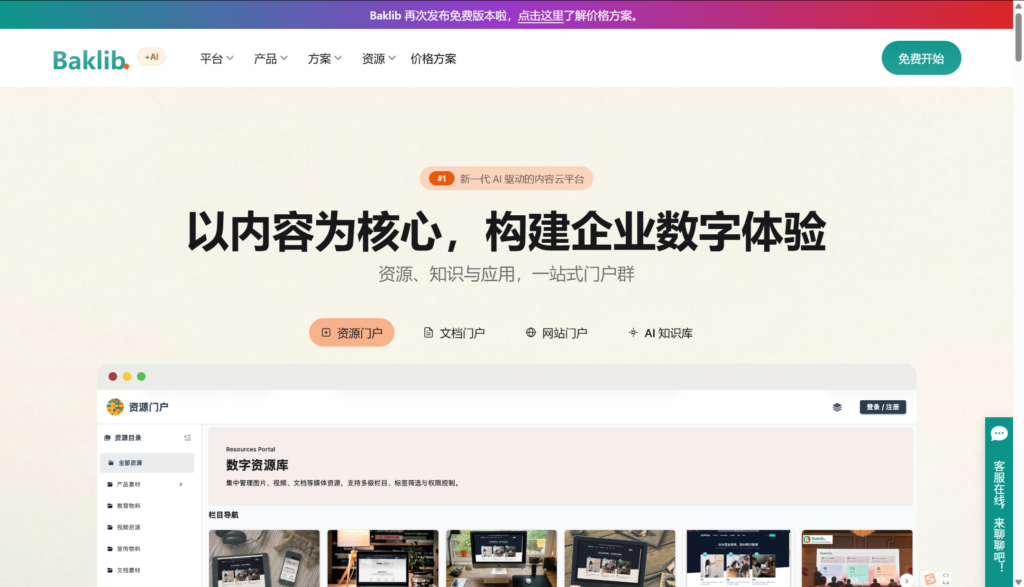Click the layers stack icon near 登录
The image size is (1024, 587).
pyautogui.click(x=837, y=407)
